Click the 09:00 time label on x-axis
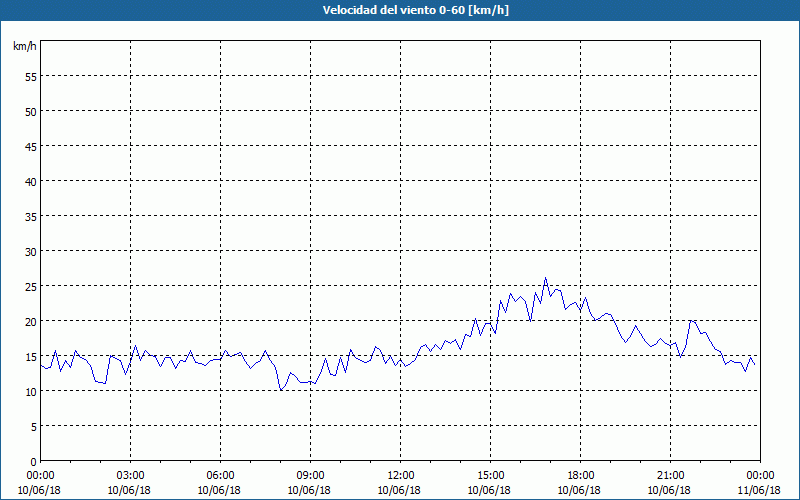This screenshot has height=500, width=800. (x=310, y=476)
